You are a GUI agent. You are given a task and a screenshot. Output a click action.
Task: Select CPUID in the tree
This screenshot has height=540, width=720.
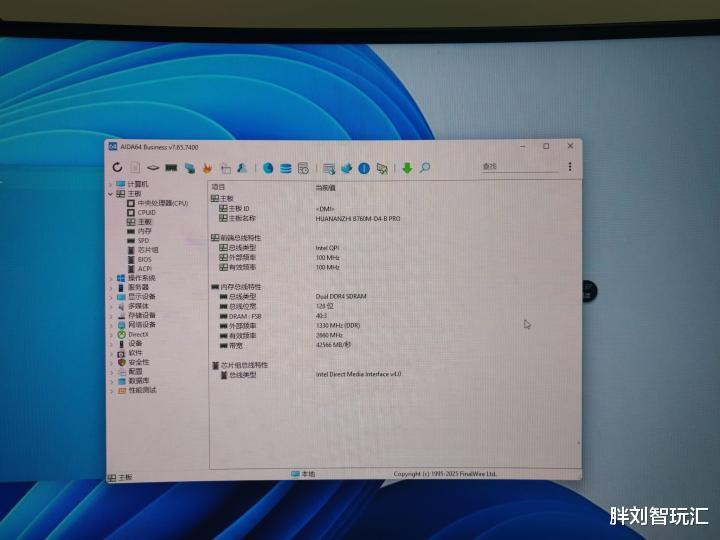click(147, 213)
